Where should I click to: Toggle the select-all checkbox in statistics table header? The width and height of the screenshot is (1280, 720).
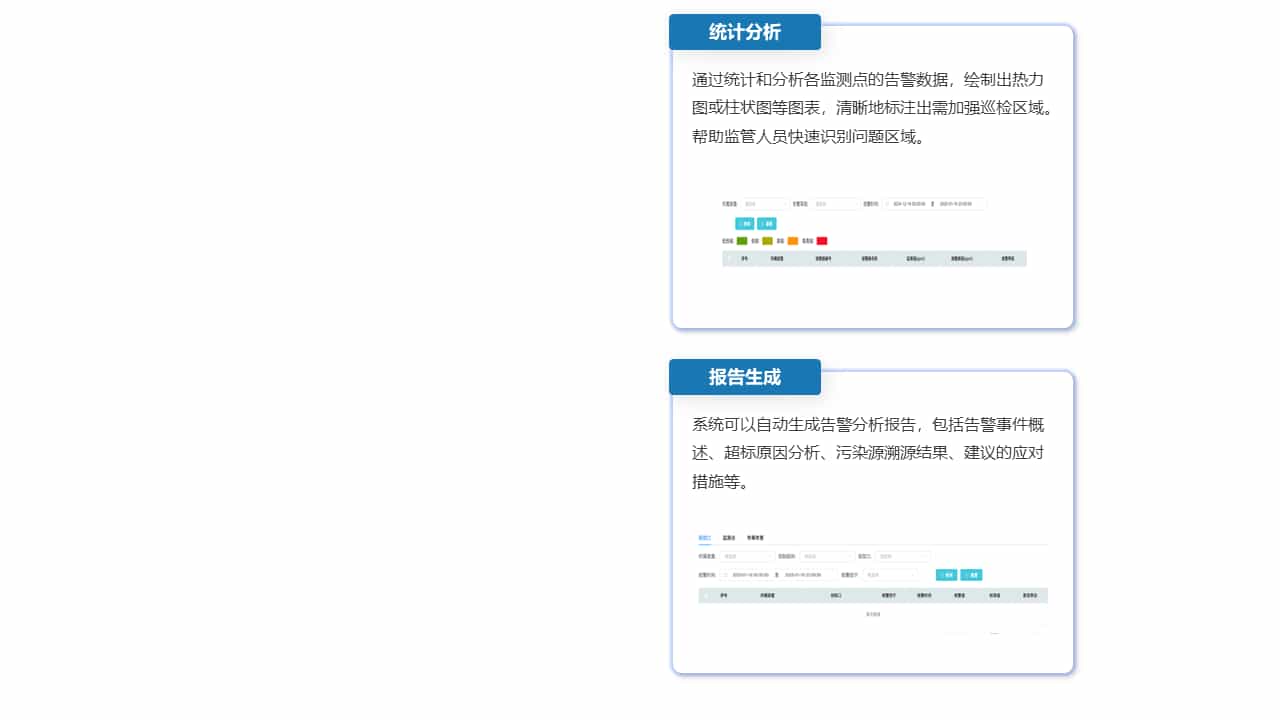click(730, 258)
